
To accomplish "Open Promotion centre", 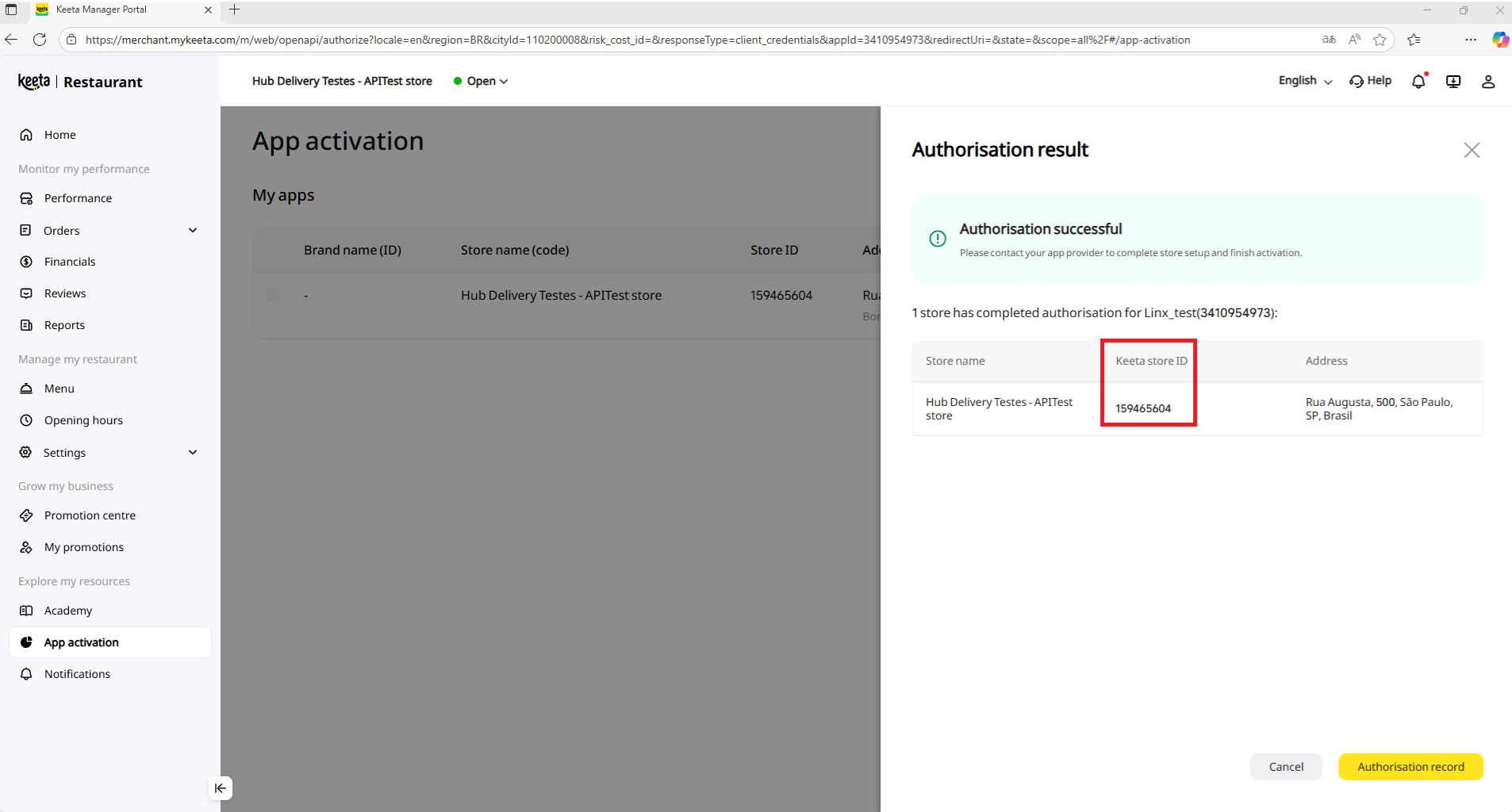I will [110, 515].
